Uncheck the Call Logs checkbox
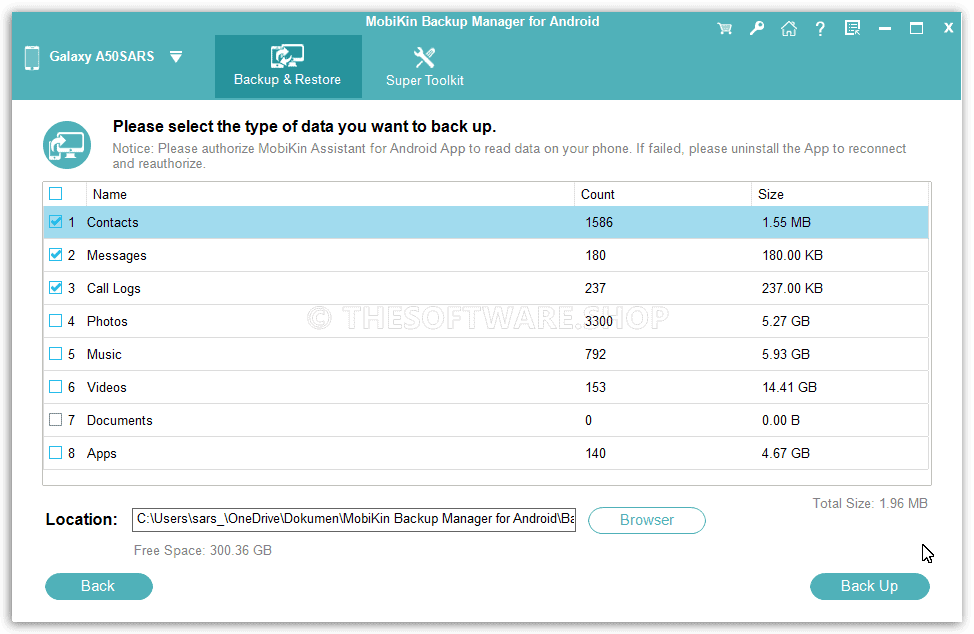 tap(56, 288)
